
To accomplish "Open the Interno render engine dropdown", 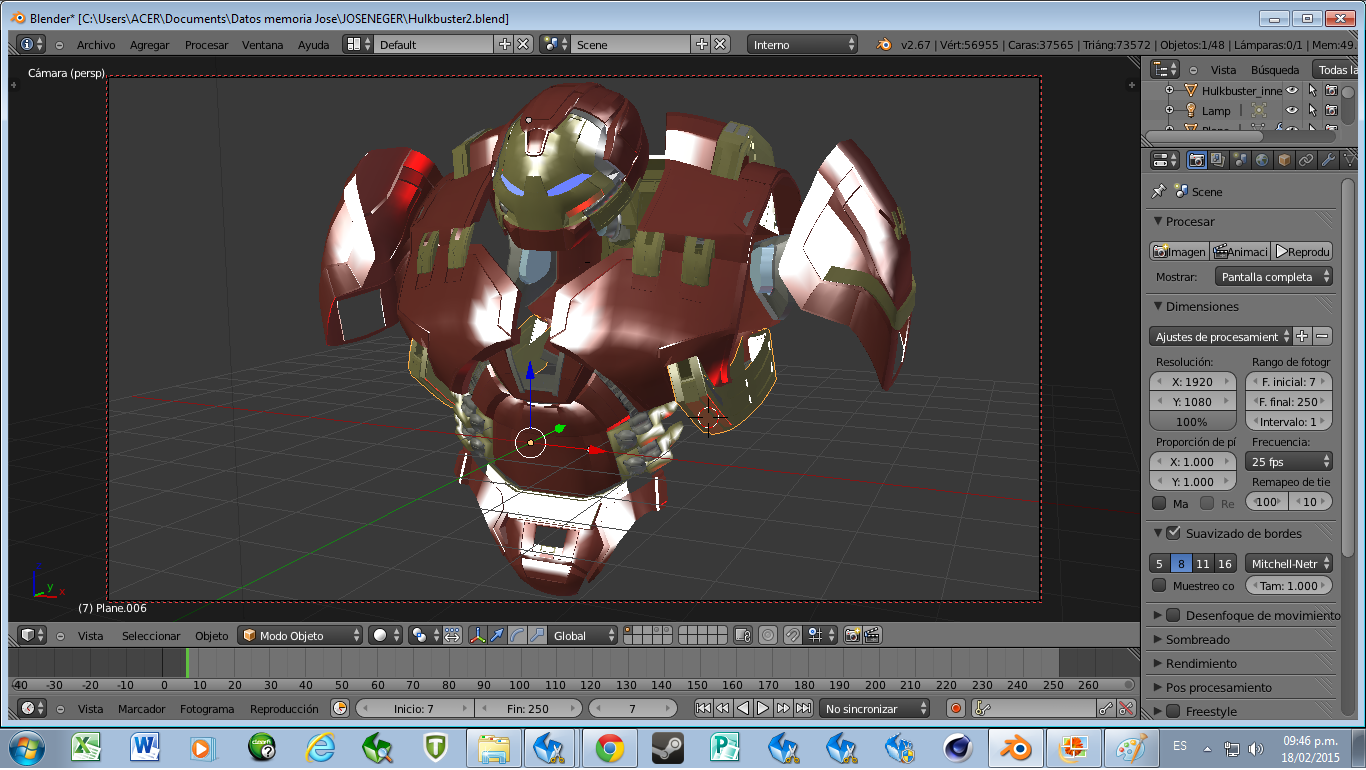I will click(x=803, y=44).
